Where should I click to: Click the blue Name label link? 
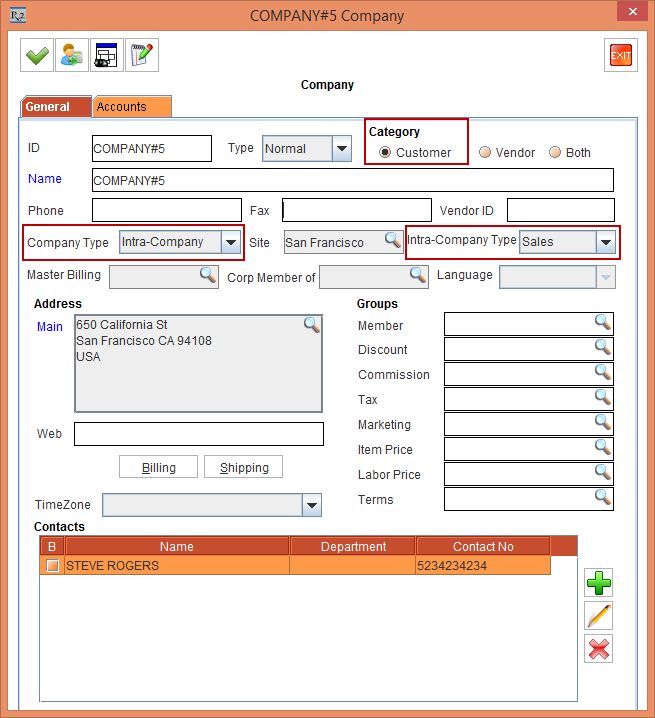click(x=45, y=179)
